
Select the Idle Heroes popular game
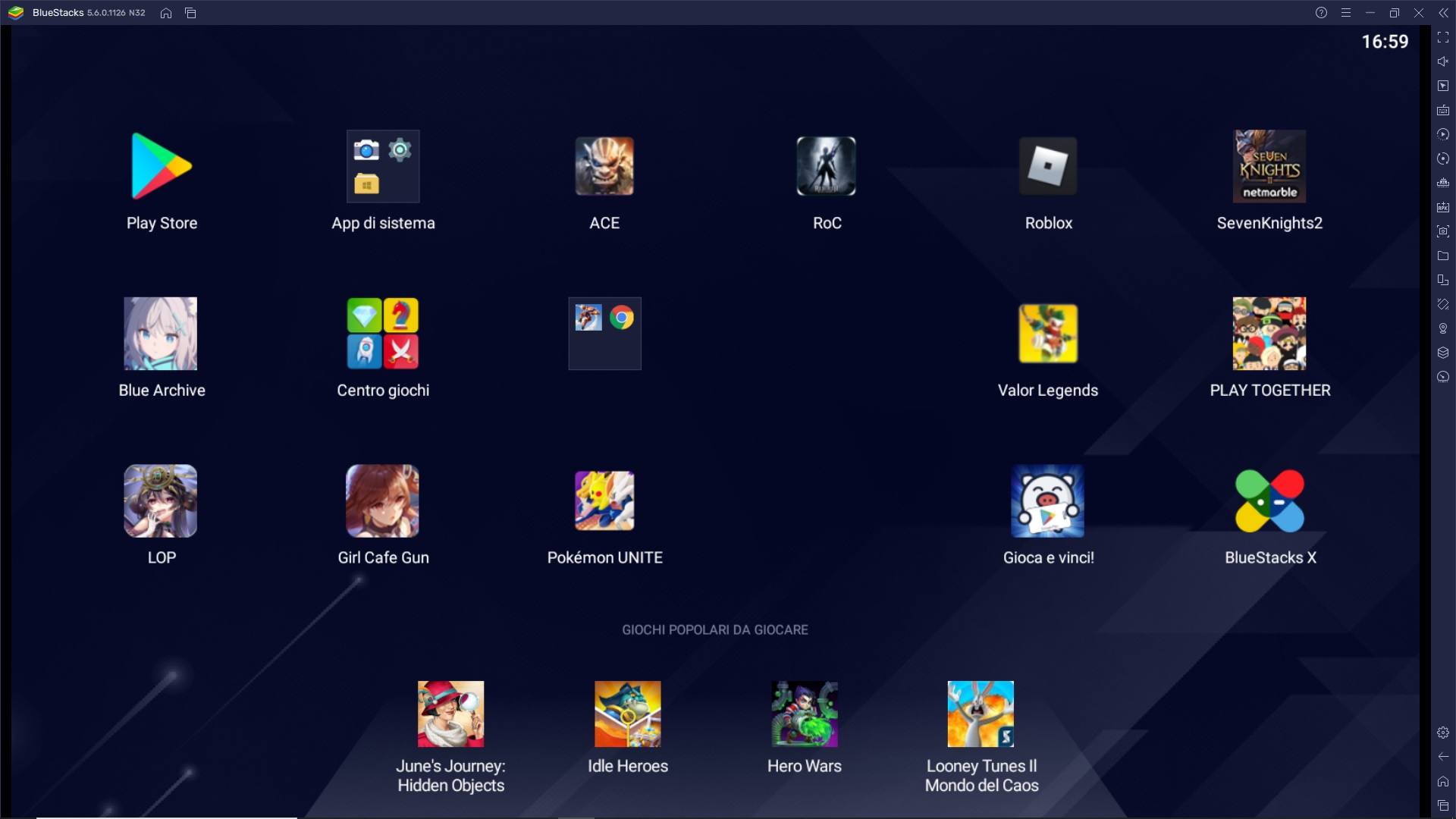coord(628,714)
